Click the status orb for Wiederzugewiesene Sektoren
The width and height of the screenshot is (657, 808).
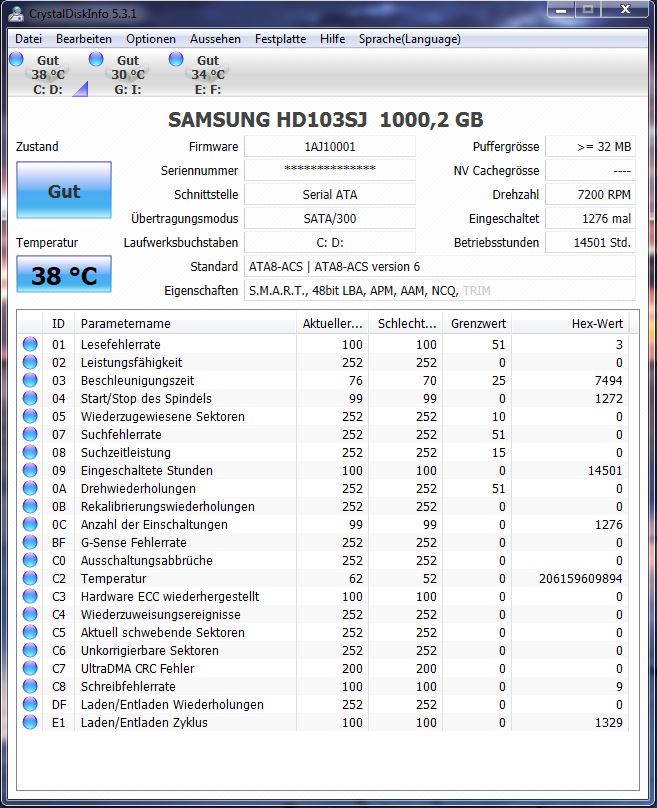30,416
